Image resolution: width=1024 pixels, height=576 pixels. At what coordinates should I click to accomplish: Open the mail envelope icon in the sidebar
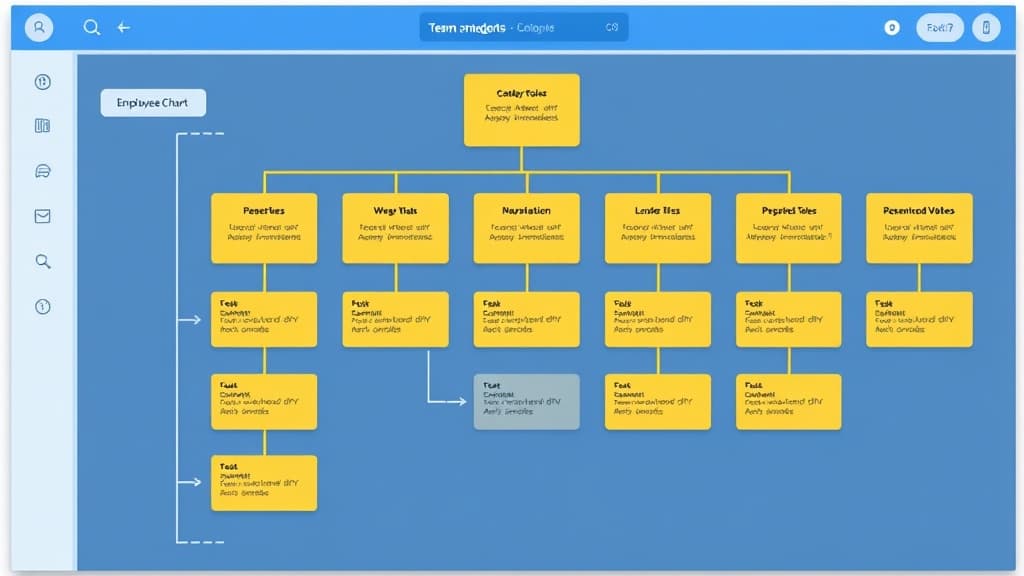pyautogui.click(x=42, y=216)
